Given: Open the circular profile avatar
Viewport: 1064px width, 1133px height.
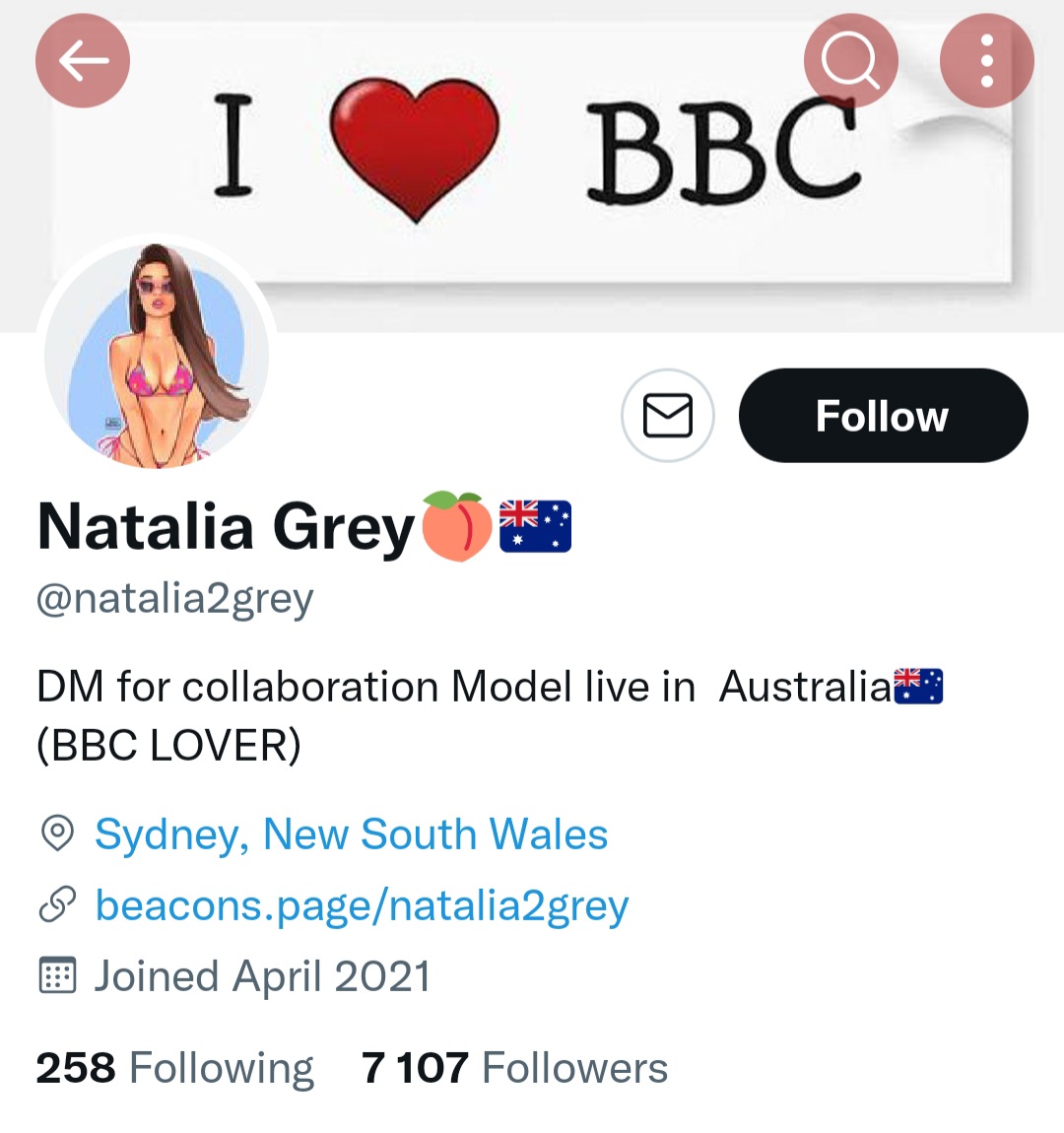Looking at the screenshot, I should [x=157, y=355].
